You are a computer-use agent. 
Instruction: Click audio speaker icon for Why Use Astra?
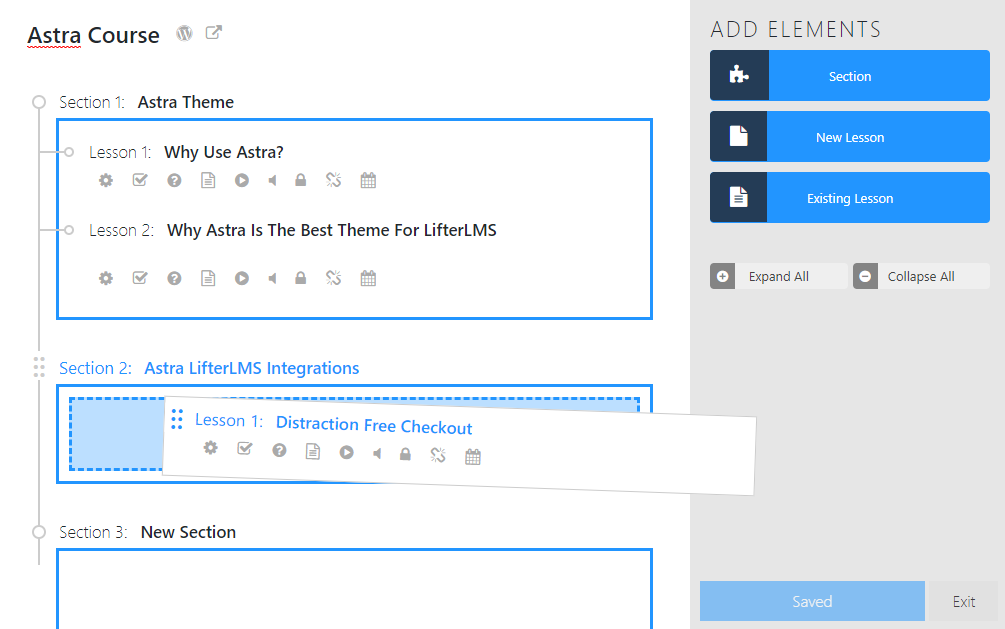coord(272,180)
